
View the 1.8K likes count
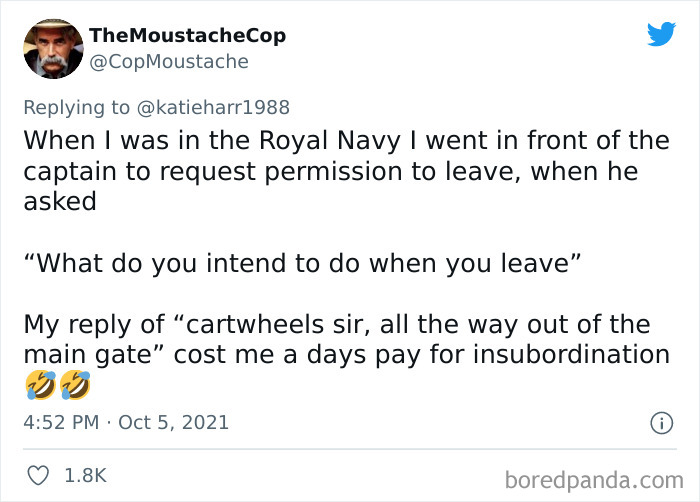[x=87, y=473]
